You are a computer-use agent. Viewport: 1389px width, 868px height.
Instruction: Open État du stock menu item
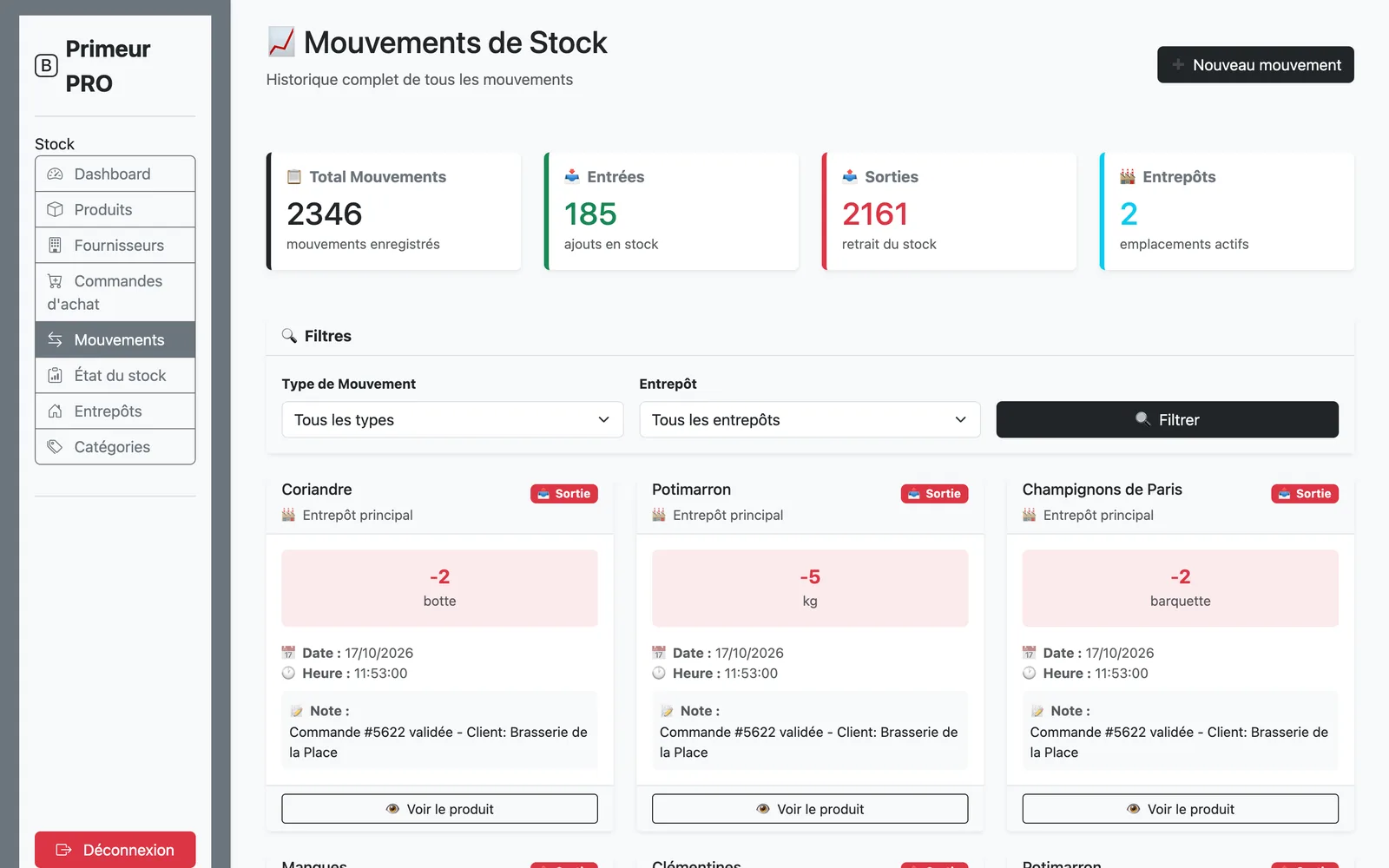point(115,375)
